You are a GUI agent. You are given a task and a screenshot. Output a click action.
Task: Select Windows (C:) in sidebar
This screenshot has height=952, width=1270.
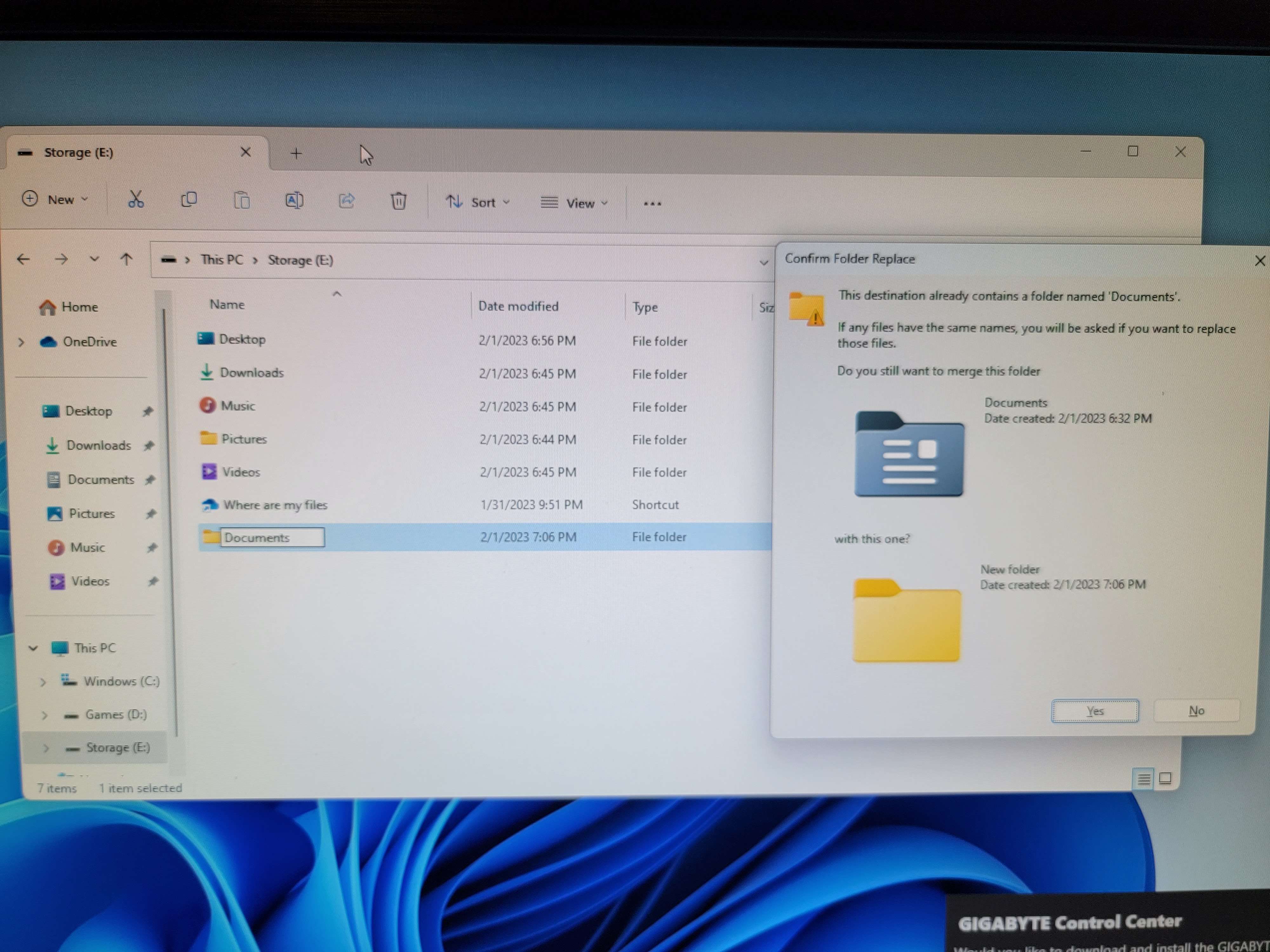click(110, 681)
